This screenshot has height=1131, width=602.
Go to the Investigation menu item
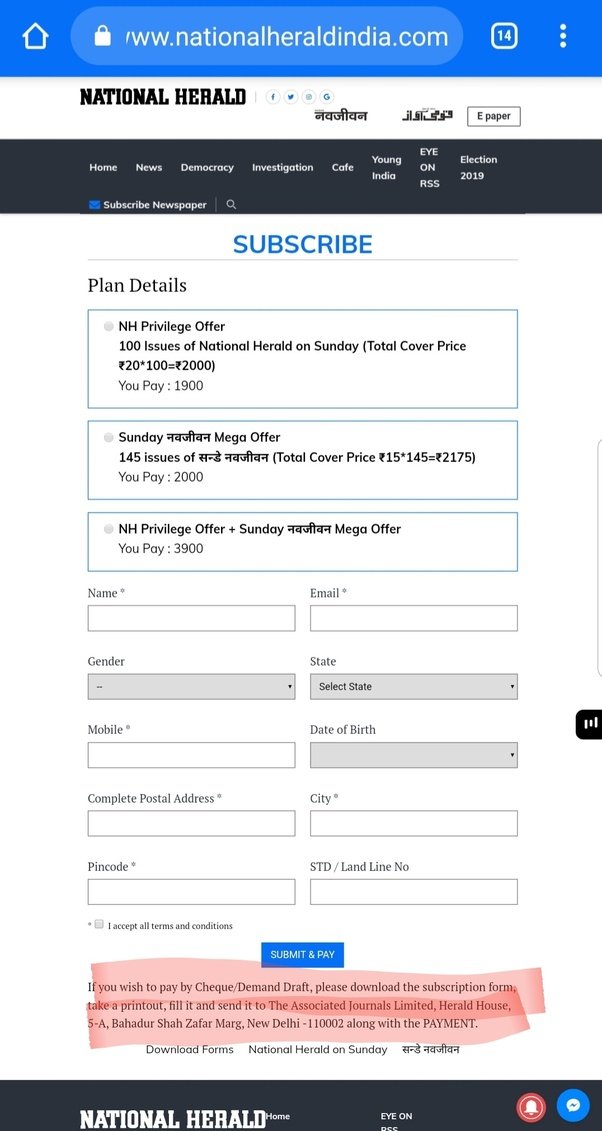283,167
